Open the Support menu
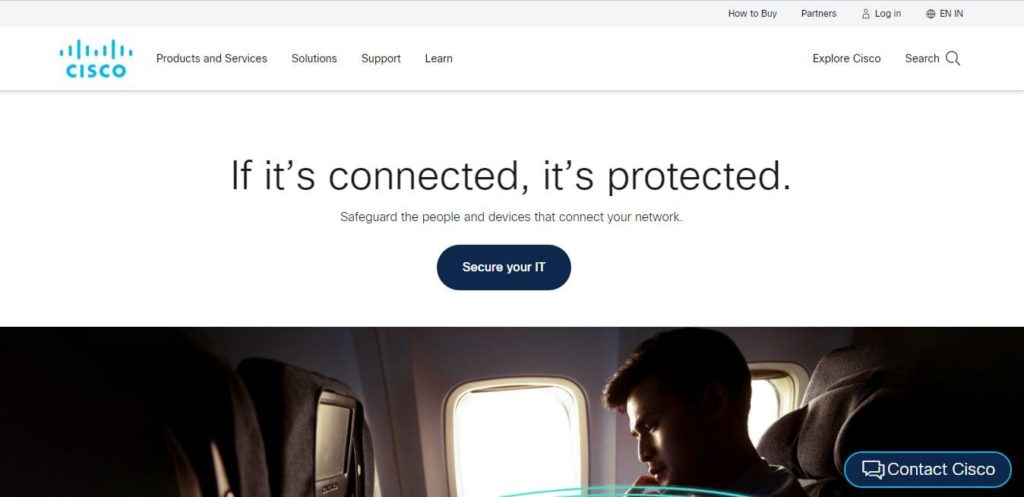Screen dimensions: 1024x497 pyautogui.click(x=381, y=58)
